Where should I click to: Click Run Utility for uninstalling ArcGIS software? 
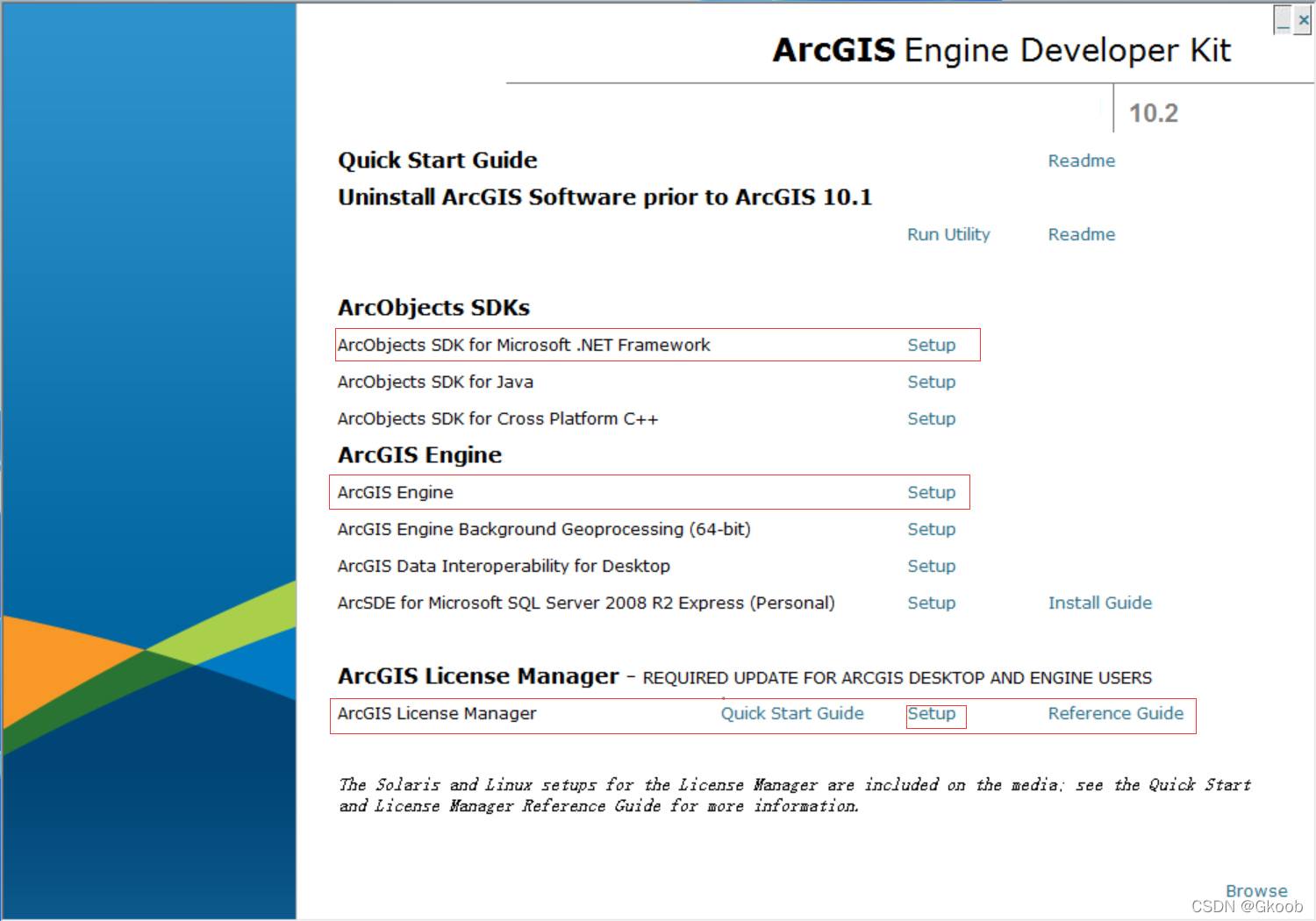point(948,234)
